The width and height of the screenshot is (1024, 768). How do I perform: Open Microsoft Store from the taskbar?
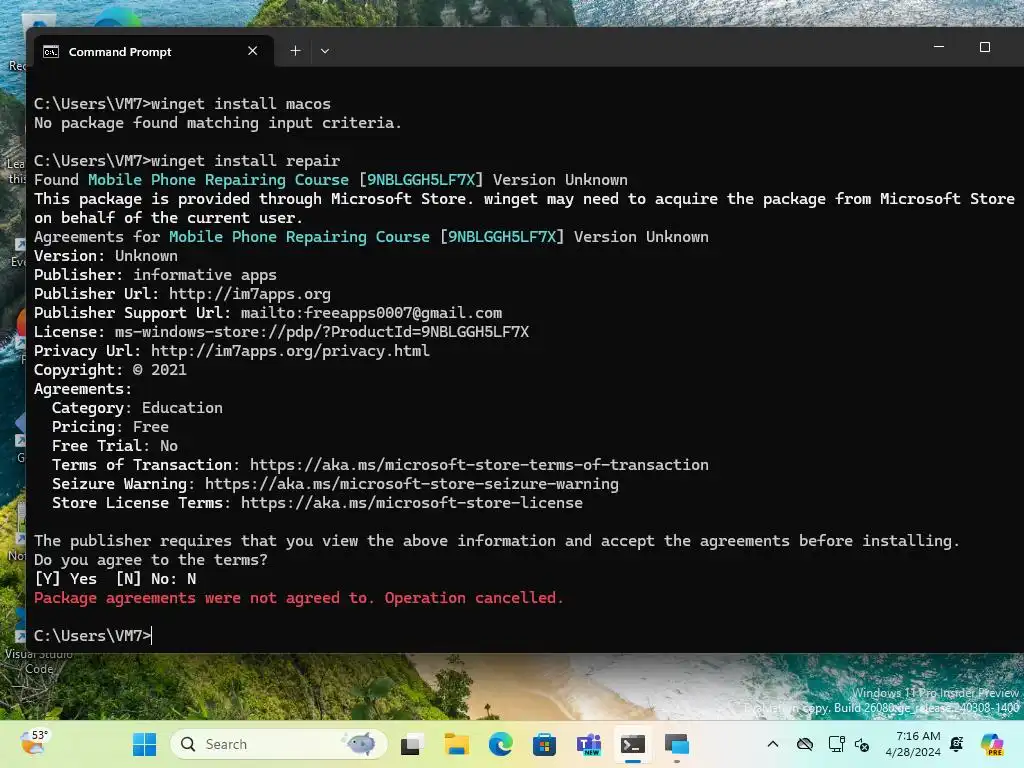click(x=544, y=744)
